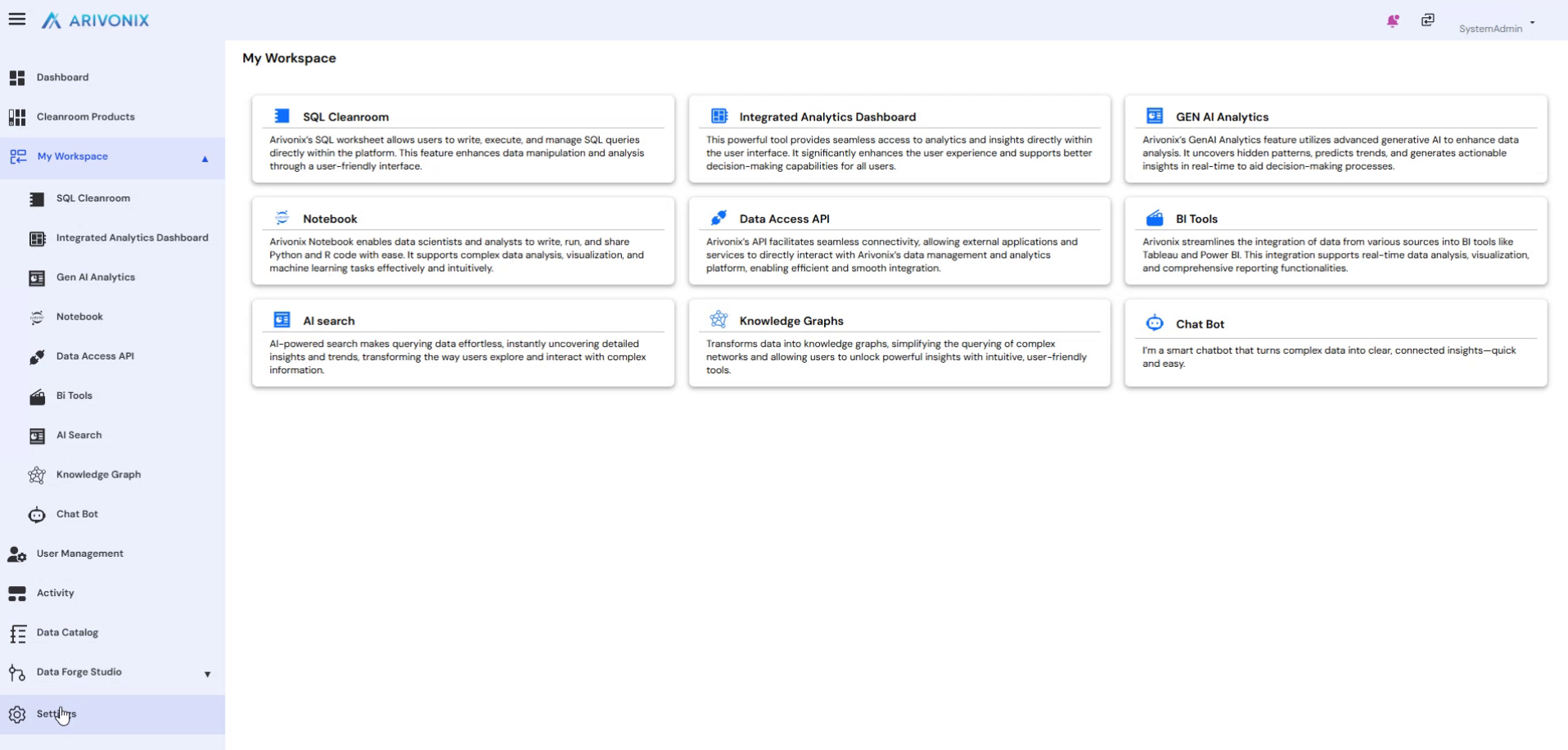Open the notifications bell icon
1568x750 pixels.
[1392, 20]
